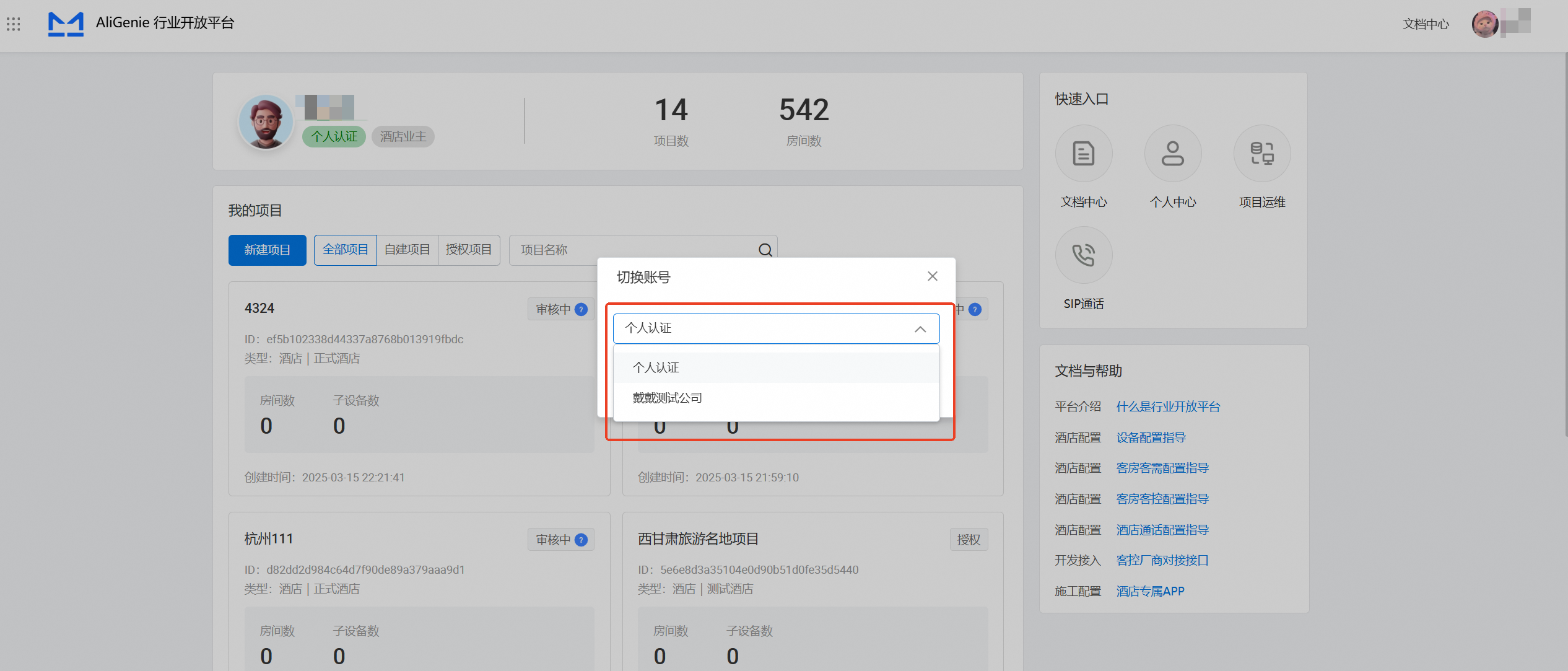Click ID 5e6e8d3a35104e0d90b51d0fe35d5440 text

point(748,570)
